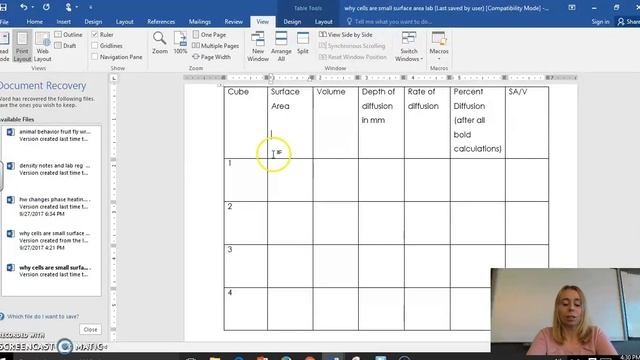The image size is (640, 360).
Task: Click 'Which file do I want to save?' link
Action: click(x=43, y=316)
